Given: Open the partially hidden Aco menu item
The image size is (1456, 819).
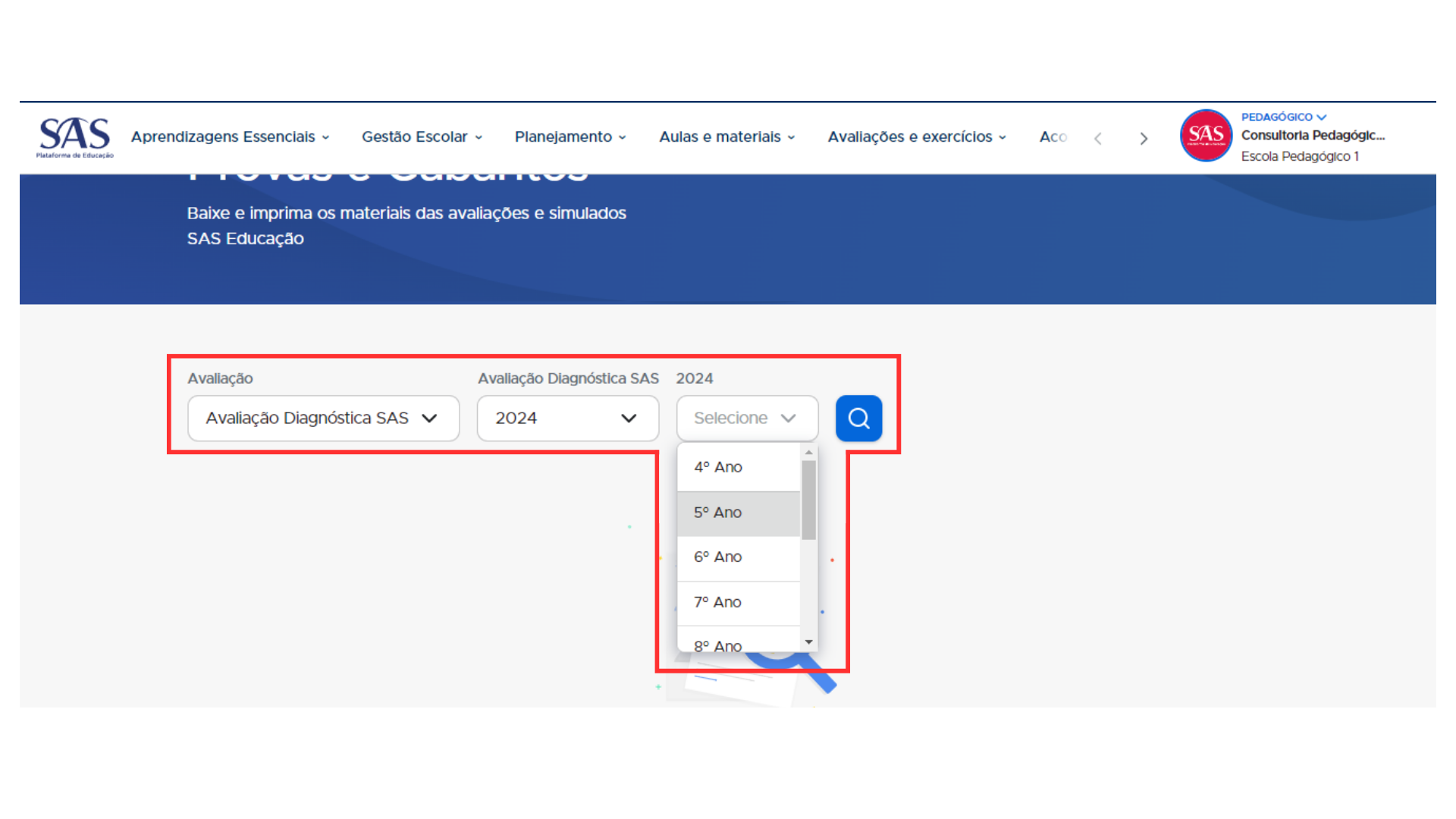Looking at the screenshot, I should tap(1053, 137).
